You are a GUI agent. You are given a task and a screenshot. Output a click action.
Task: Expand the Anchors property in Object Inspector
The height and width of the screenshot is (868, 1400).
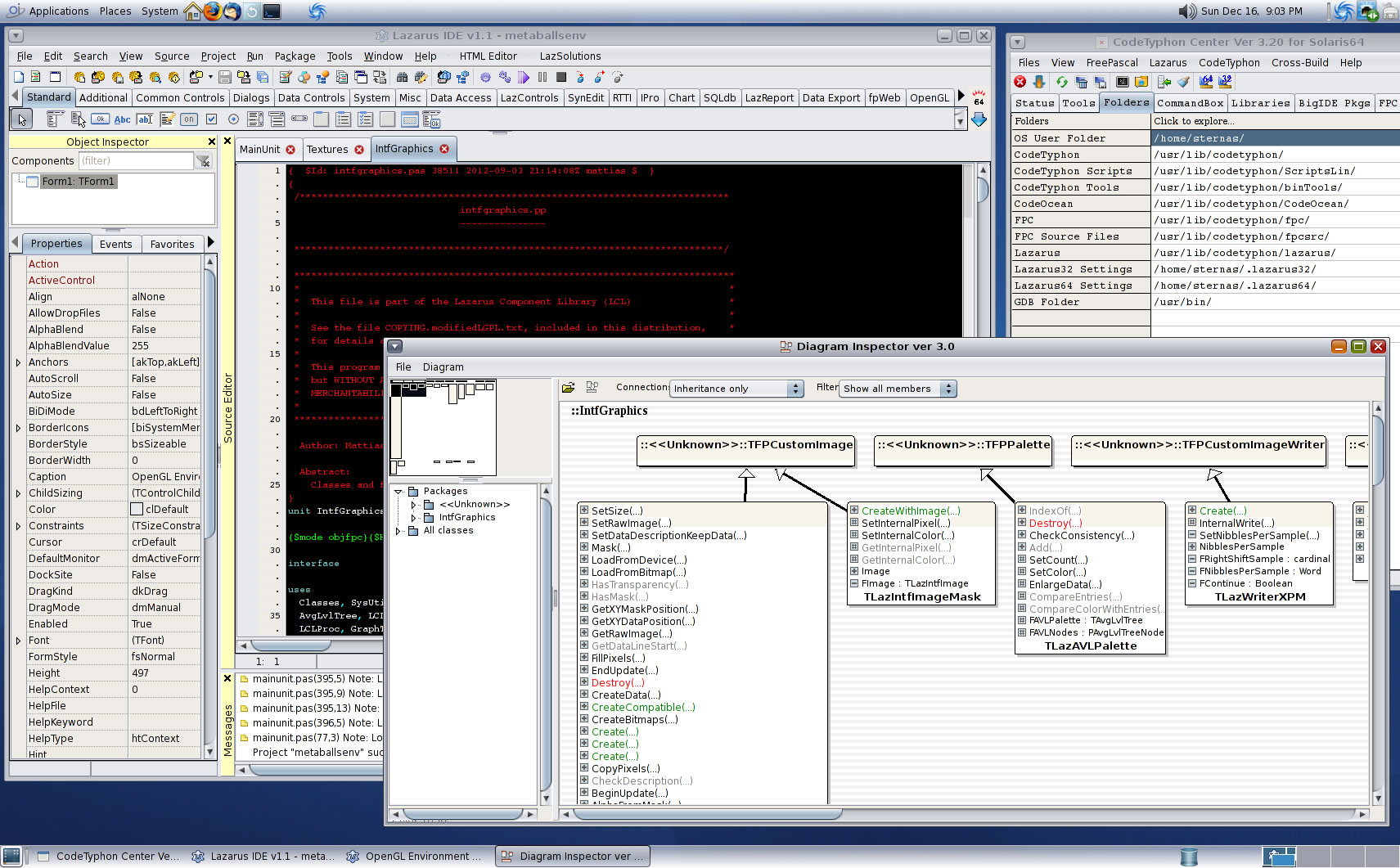click(18, 362)
